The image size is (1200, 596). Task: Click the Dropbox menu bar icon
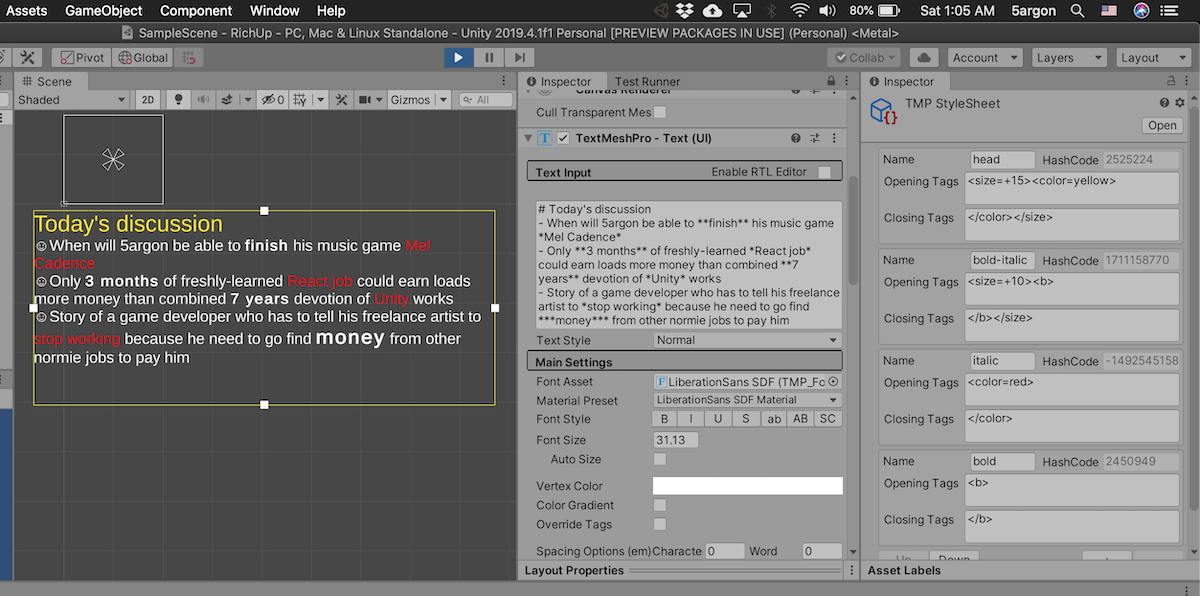685,11
